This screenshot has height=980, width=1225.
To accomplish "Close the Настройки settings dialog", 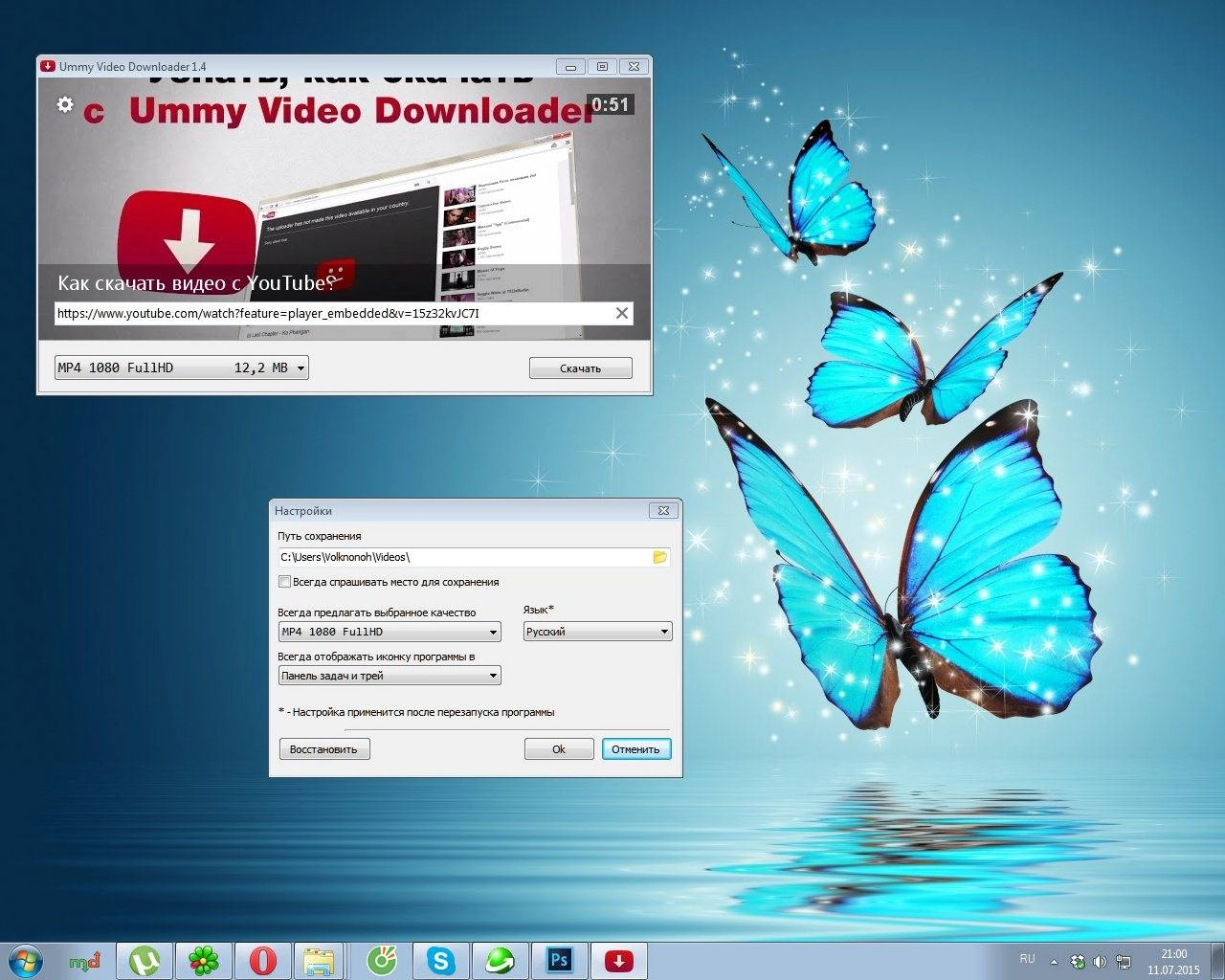I will 663,511.
